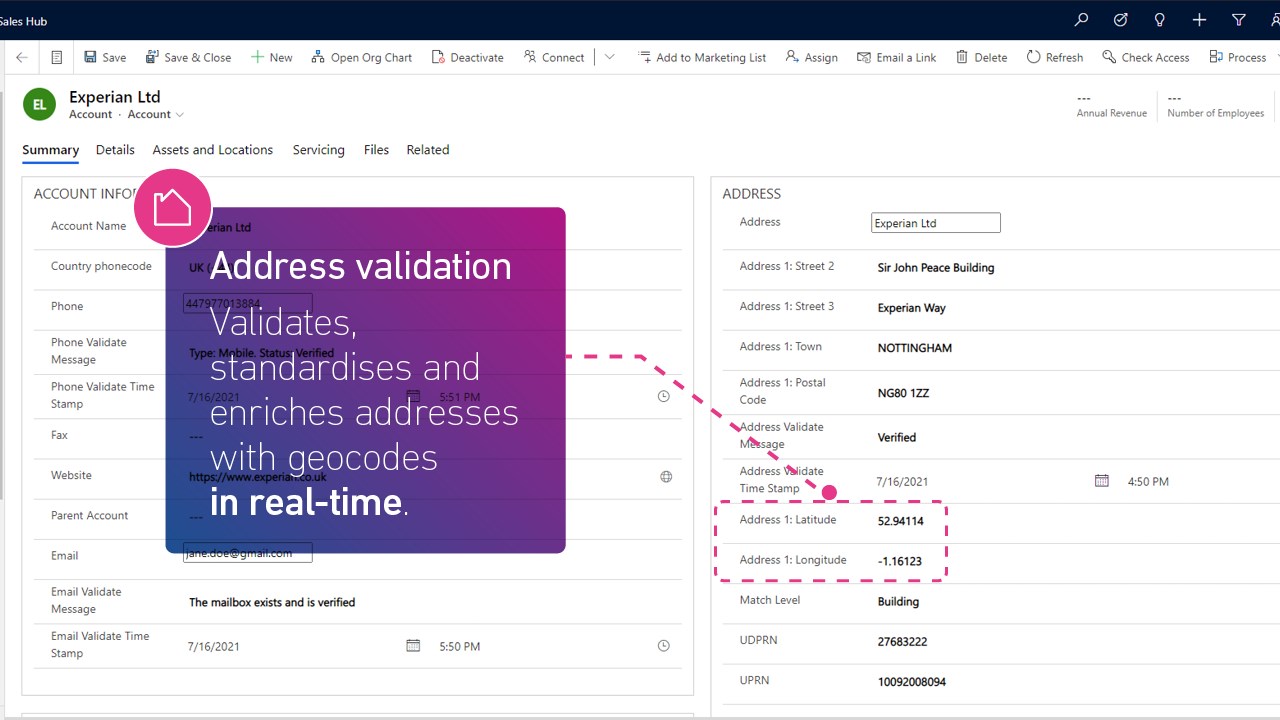Switch to the Details tab

tap(115, 150)
